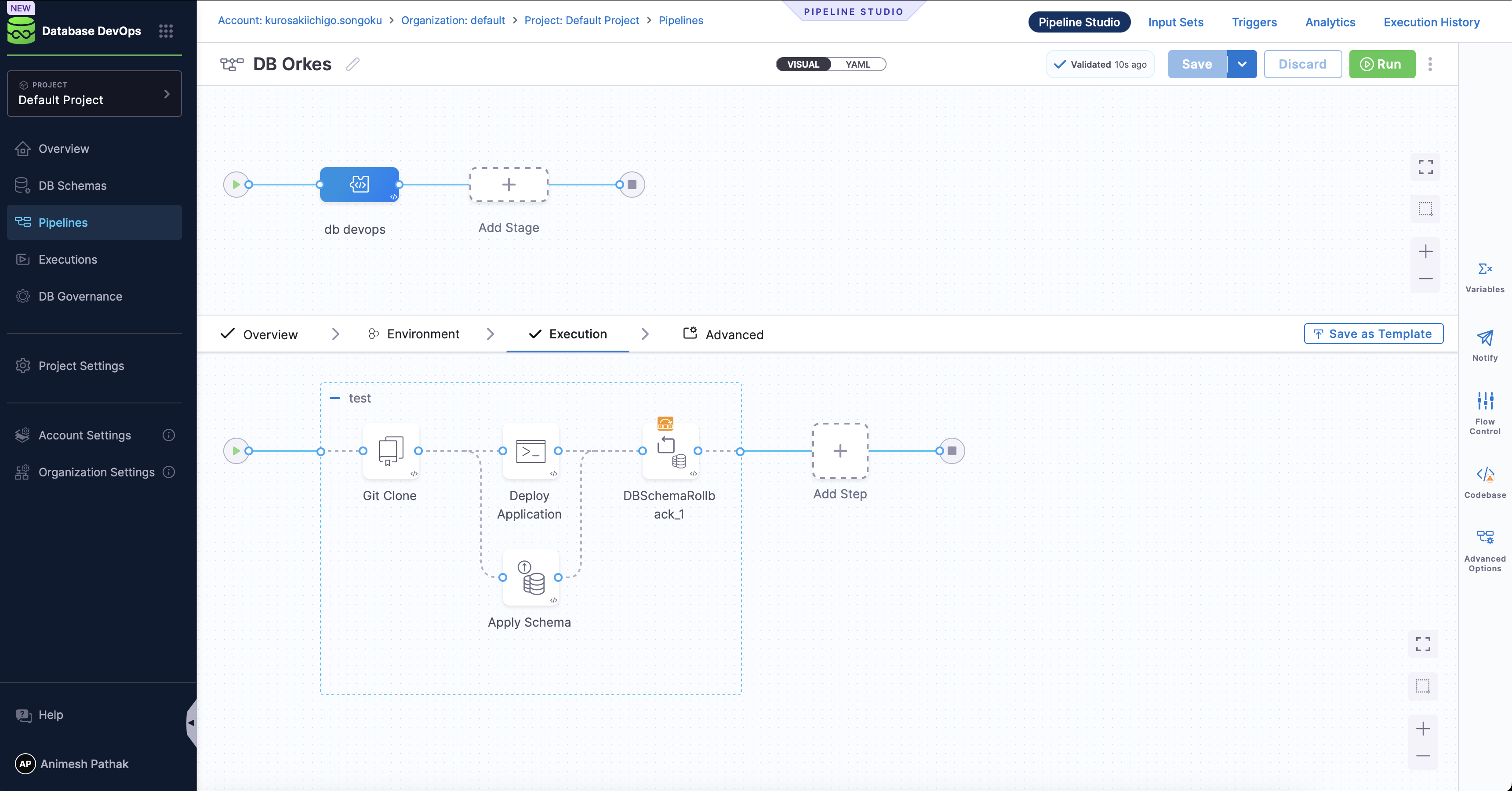The height and width of the screenshot is (791, 1512).
Task: Click the rename pencil beside DB Orkes
Action: [352, 65]
